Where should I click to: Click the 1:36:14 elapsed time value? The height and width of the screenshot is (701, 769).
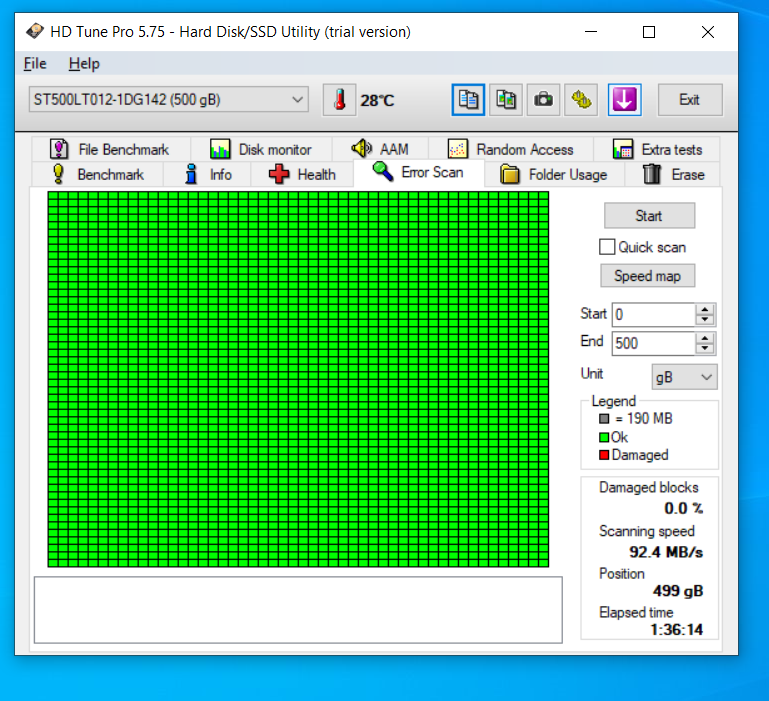click(x=677, y=629)
